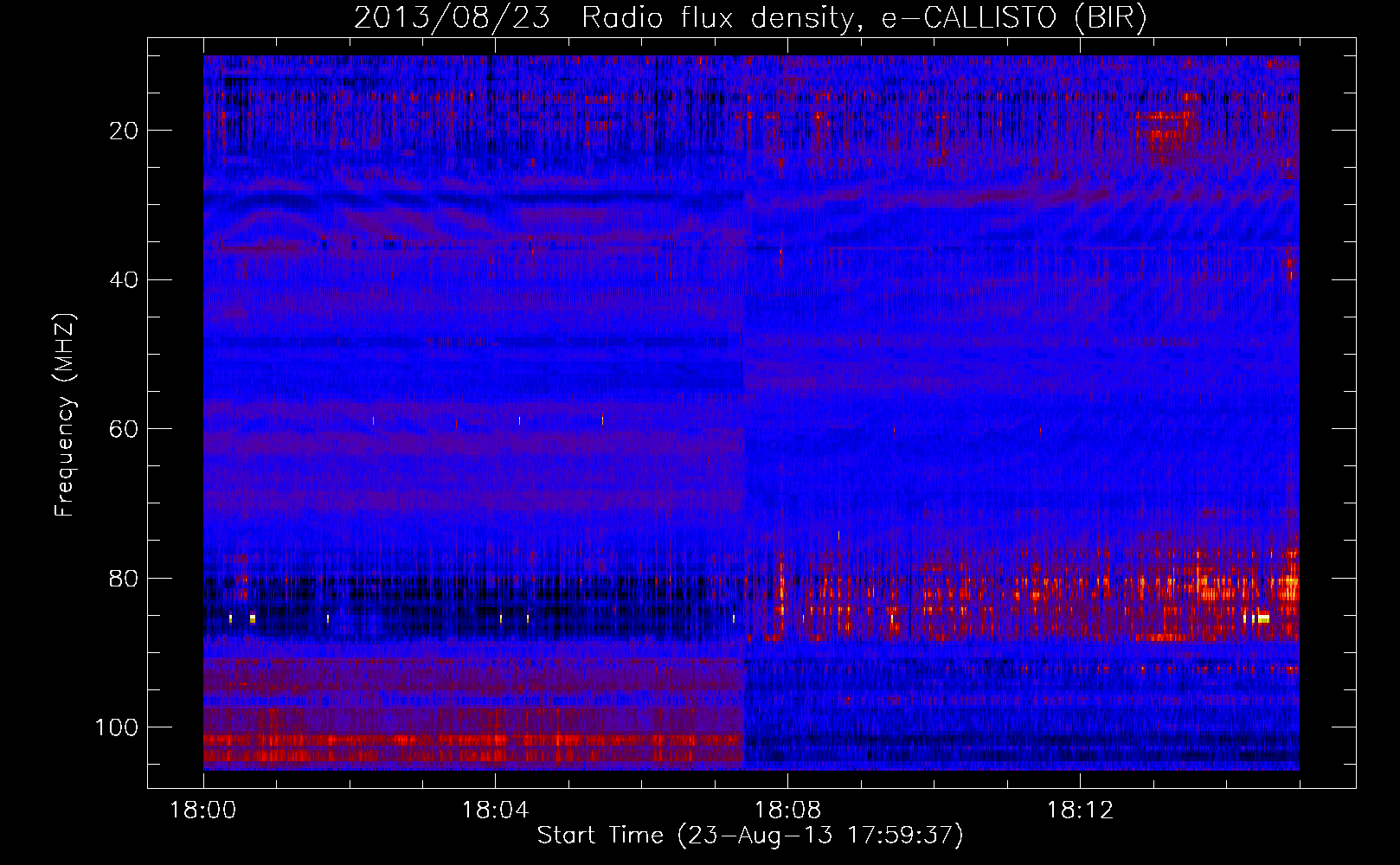Click the 'Frequency (MHZ)' axis label
Screen dimensions: 1400x865
click(x=65, y=415)
